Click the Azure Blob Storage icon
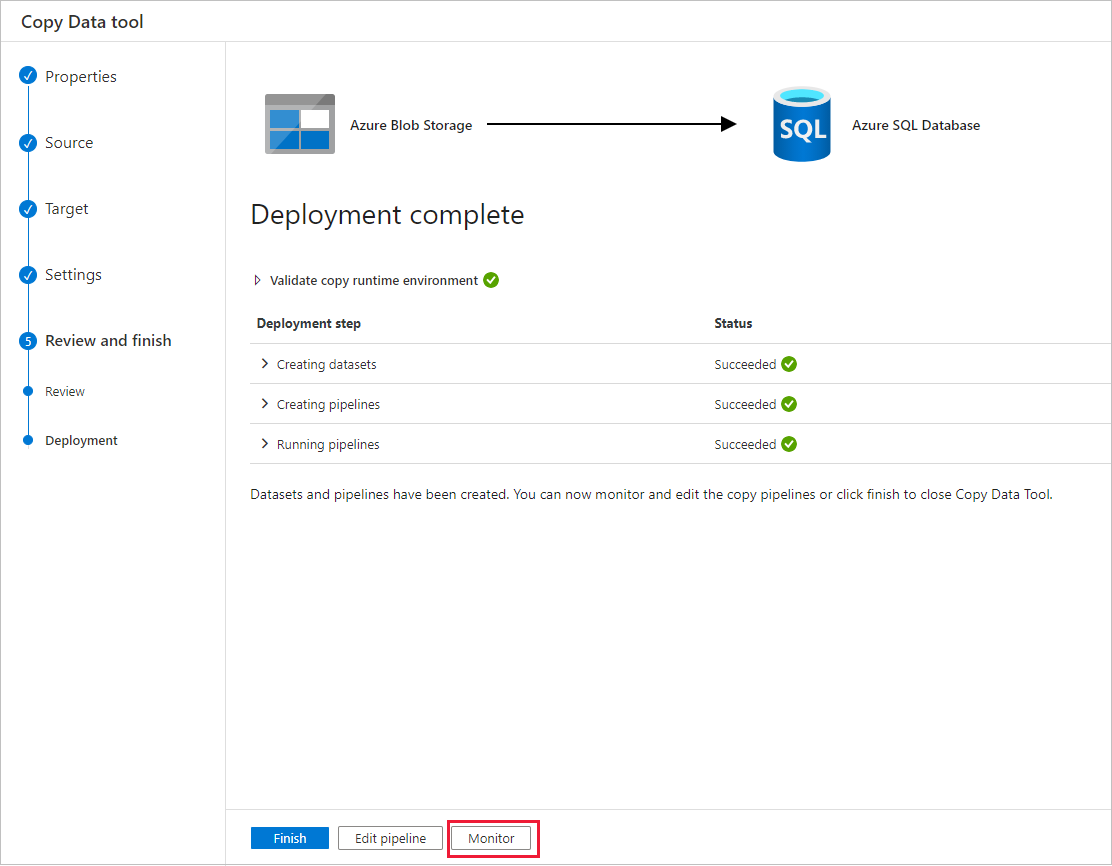Screen dimensions: 1112x866 [299, 124]
